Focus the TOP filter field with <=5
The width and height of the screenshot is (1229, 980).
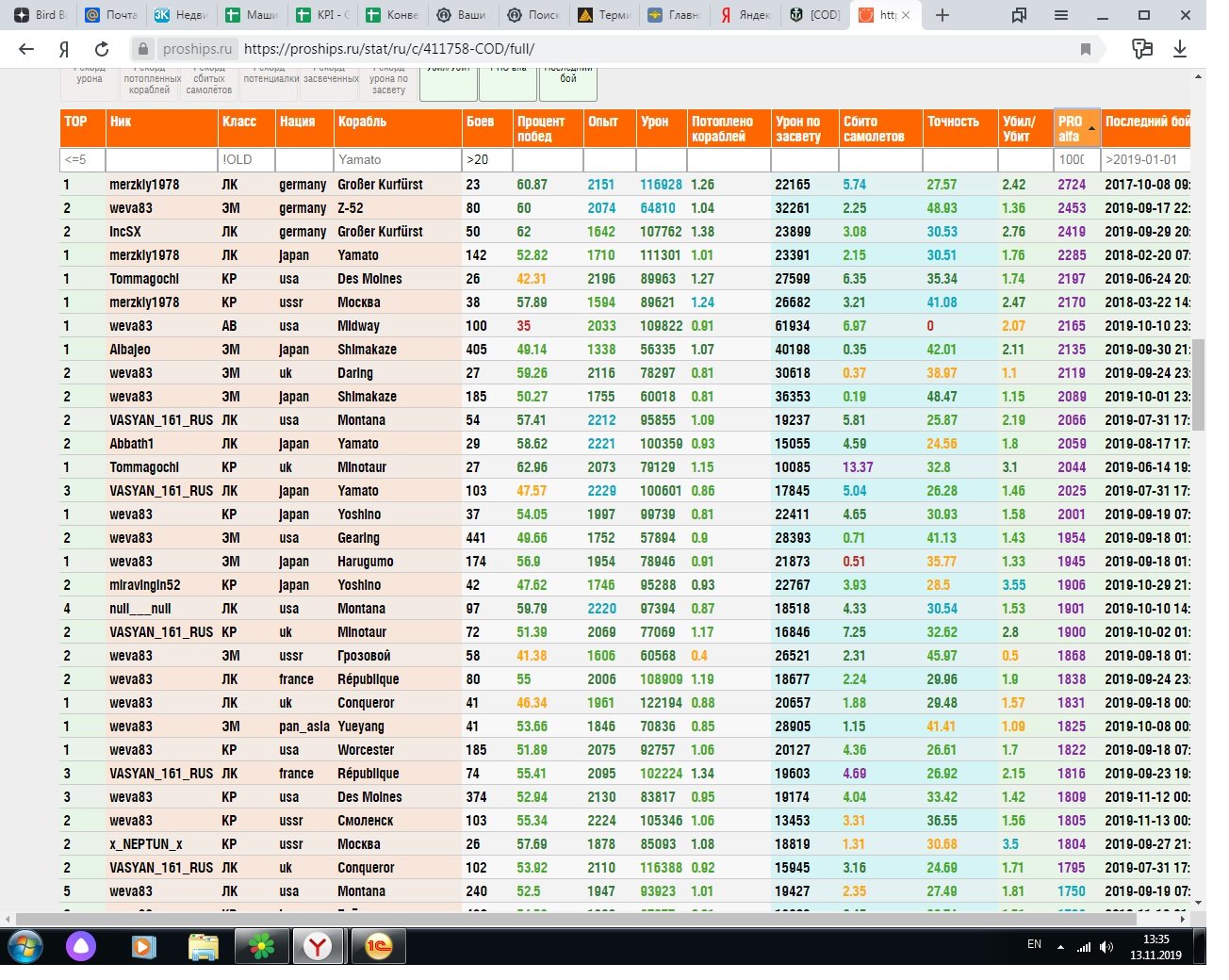tap(82, 159)
